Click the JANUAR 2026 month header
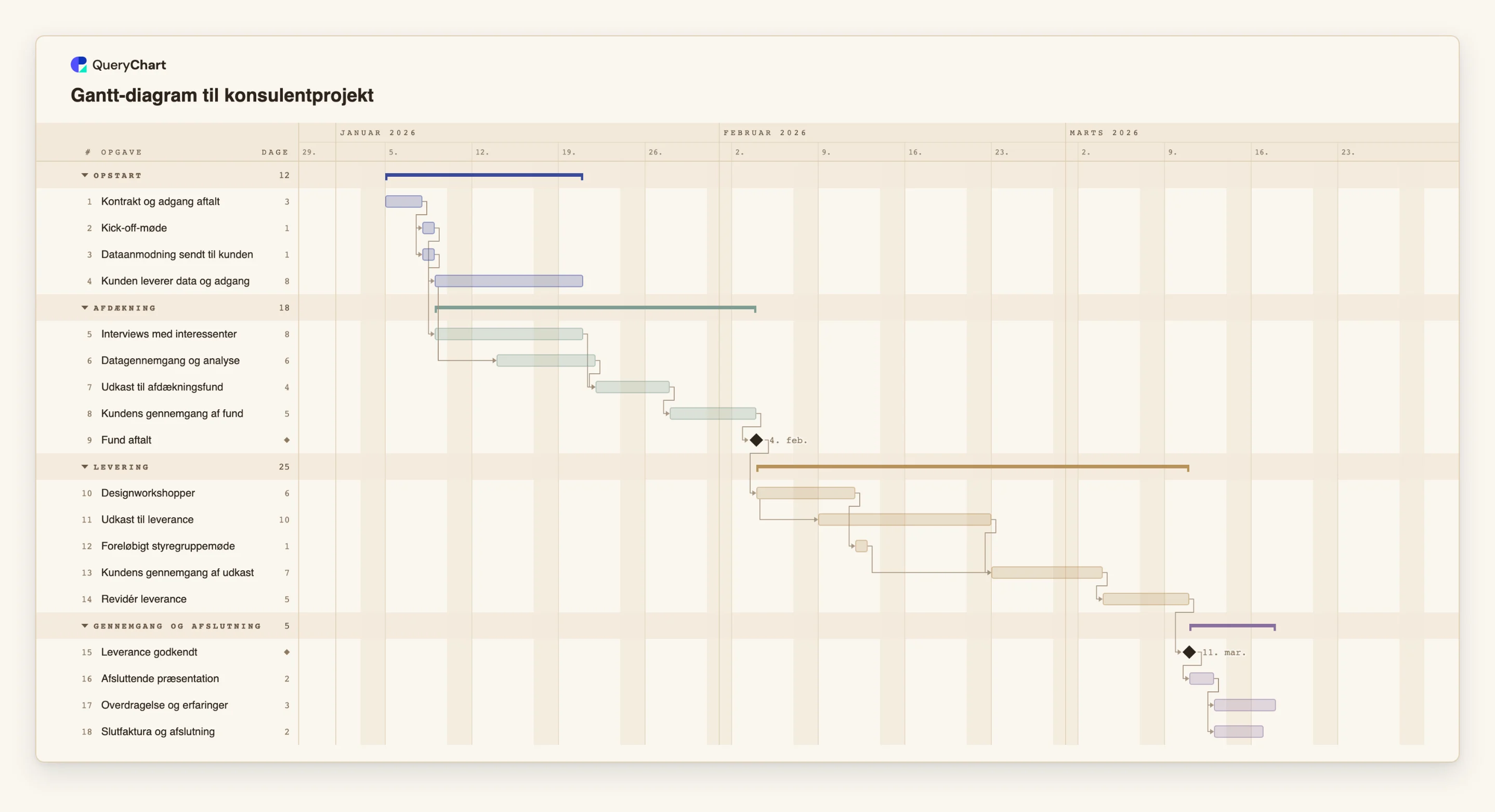This screenshot has height=812, width=1495. tap(378, 133)
